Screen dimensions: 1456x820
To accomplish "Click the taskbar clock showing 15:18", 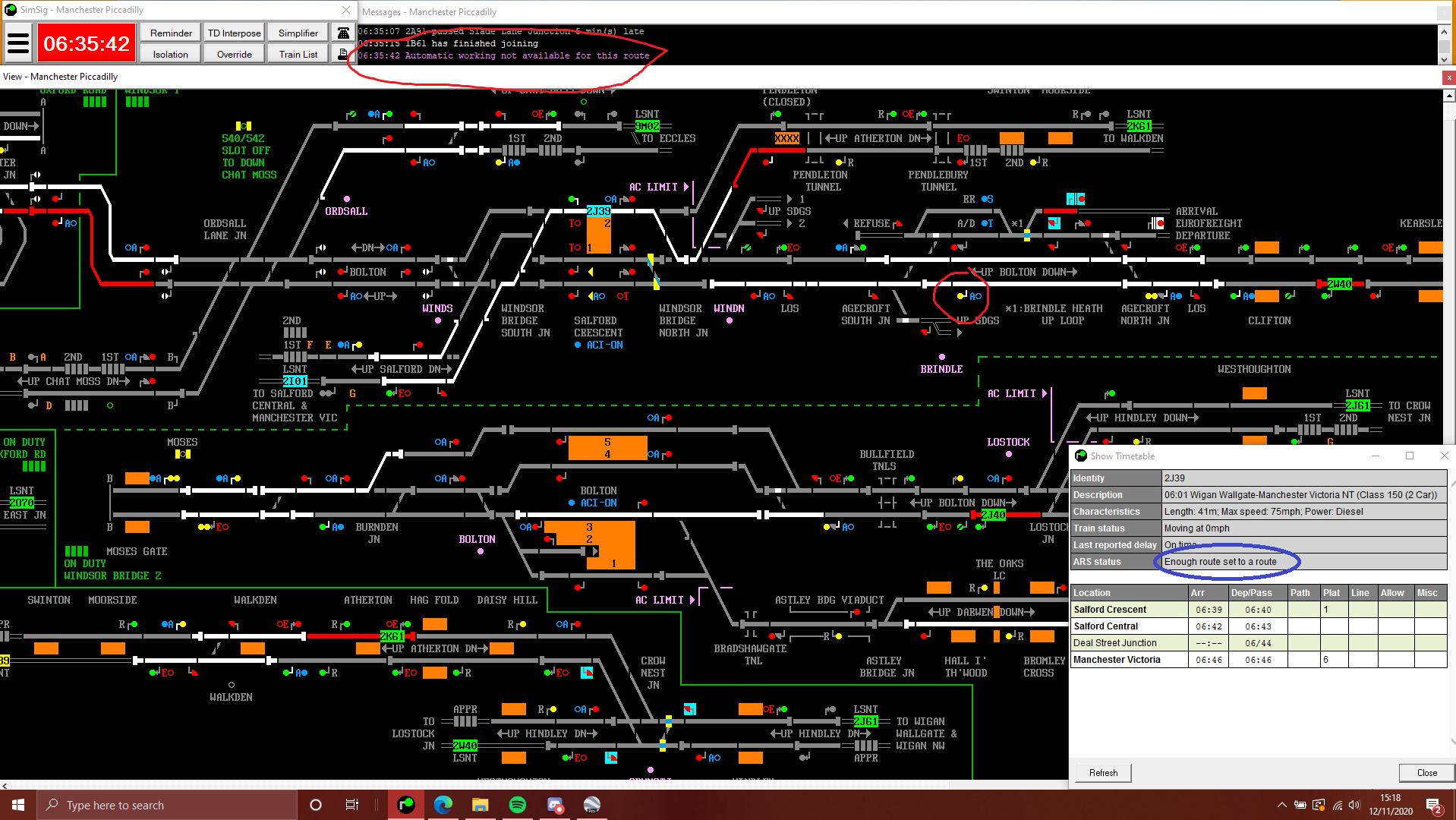I will 1390,805.
